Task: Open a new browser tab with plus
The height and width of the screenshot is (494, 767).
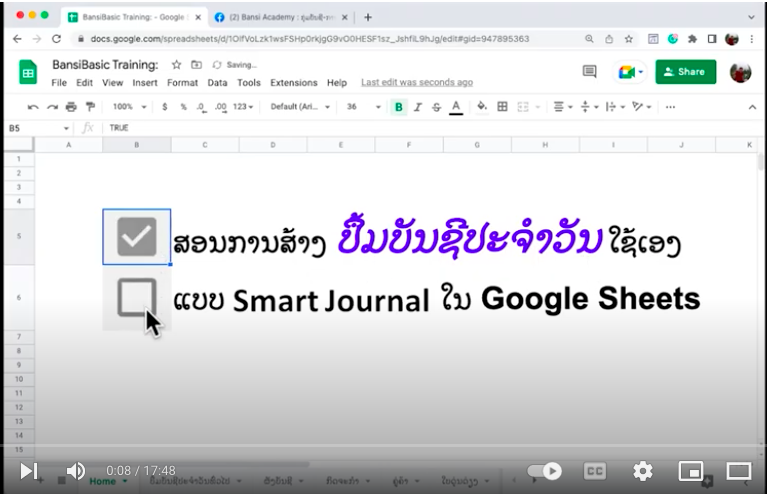Action: 368,17
